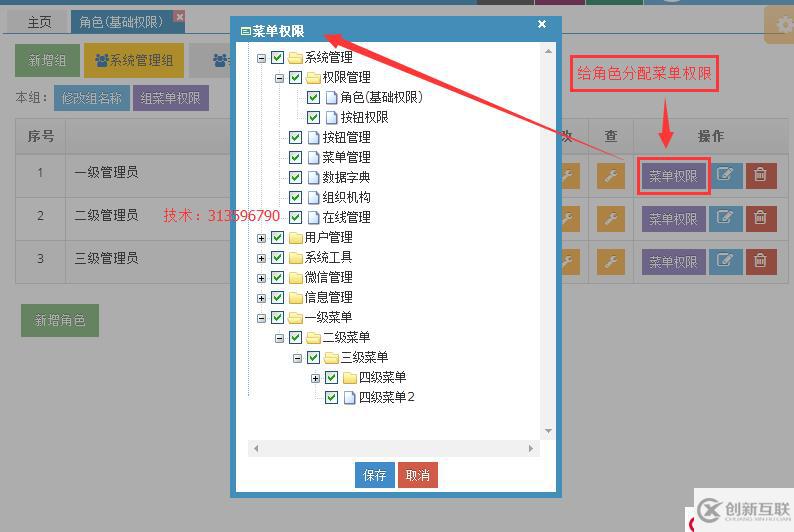Click the 角色(基础权限) page icon in tree
The width and height of the screenshot is (794, 532).
(331, 98)
